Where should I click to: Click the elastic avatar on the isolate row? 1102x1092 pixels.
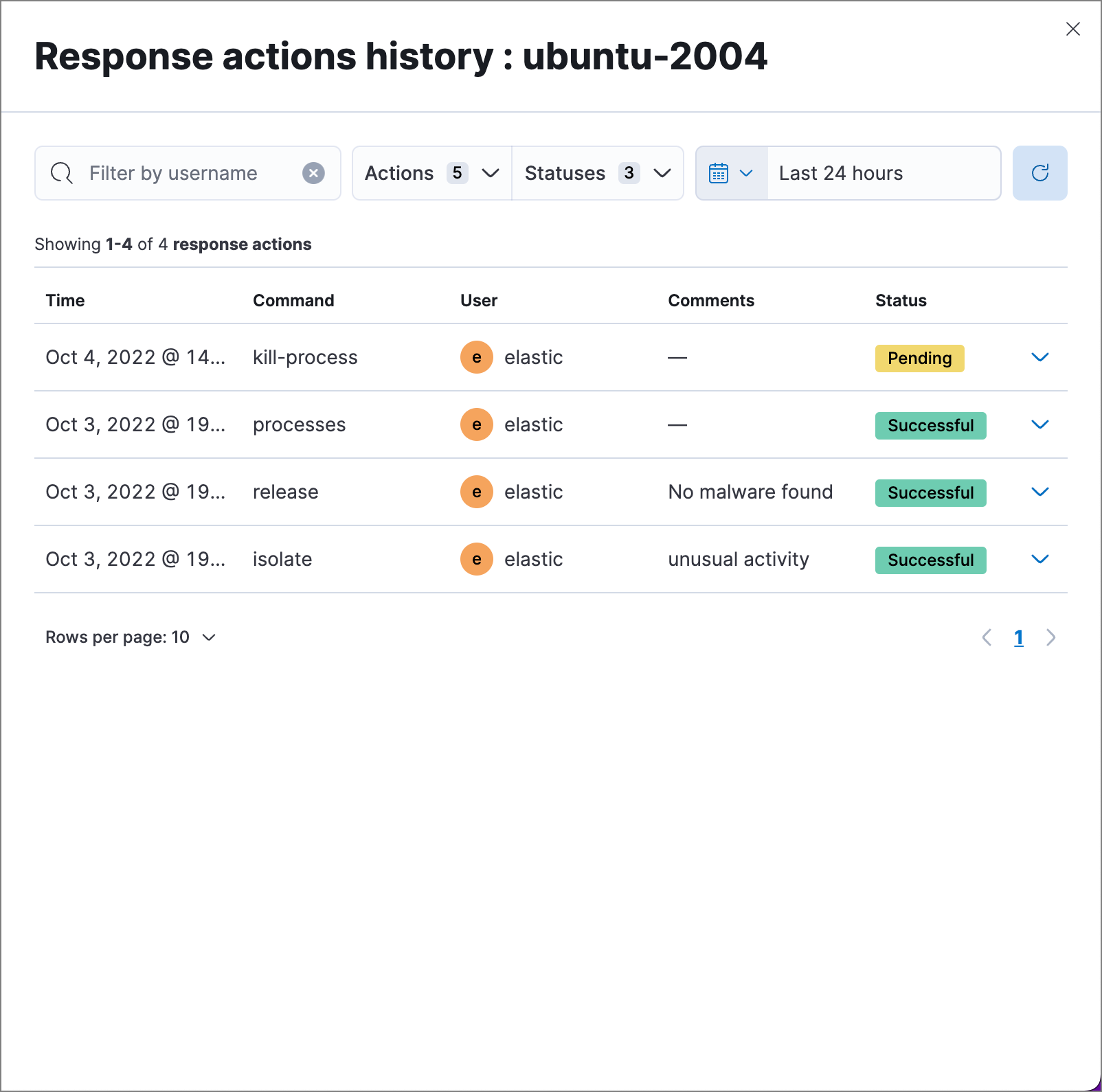(x=476, y=559)
